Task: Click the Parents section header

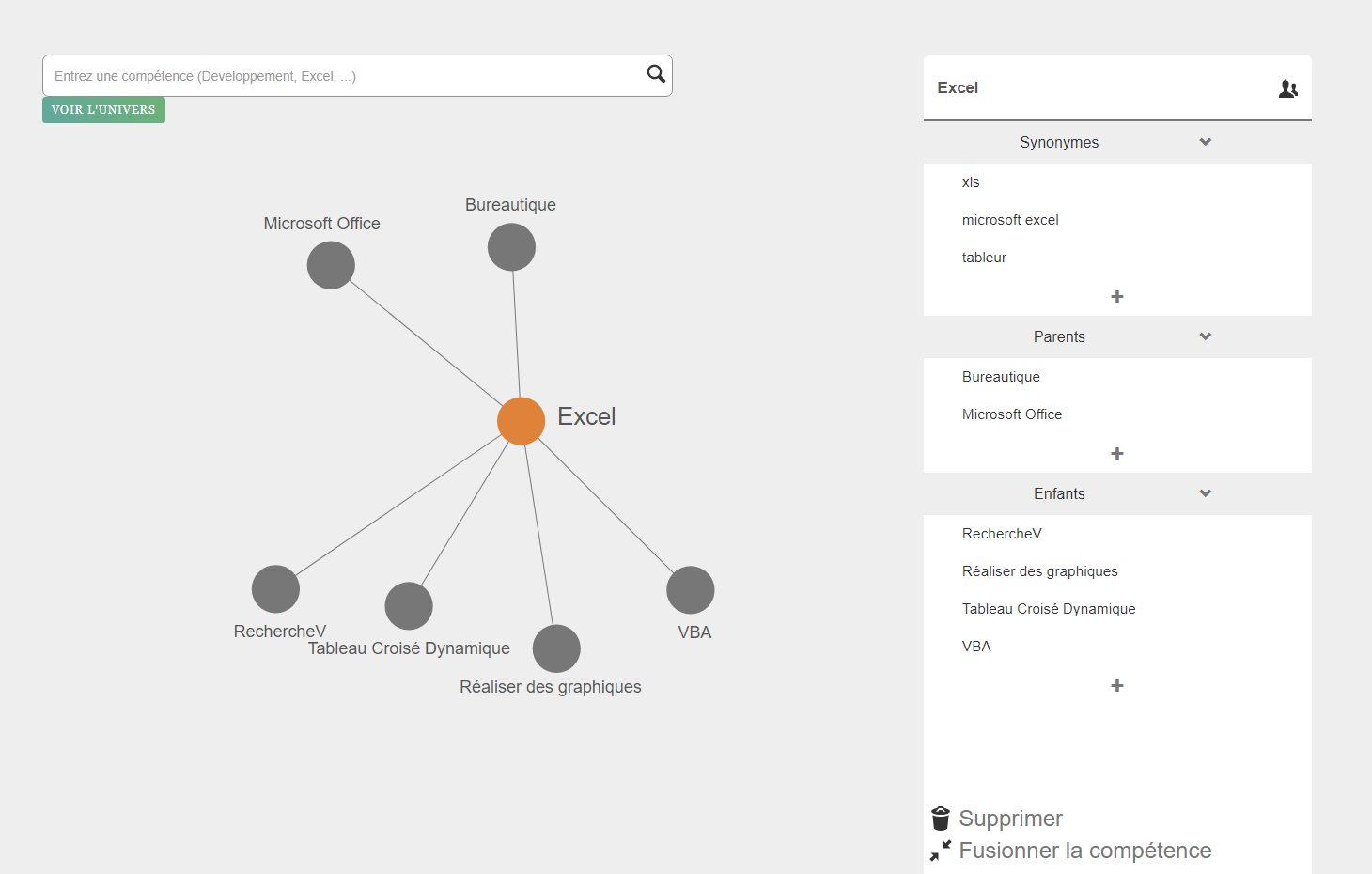Action: (x=1117, y=336)
